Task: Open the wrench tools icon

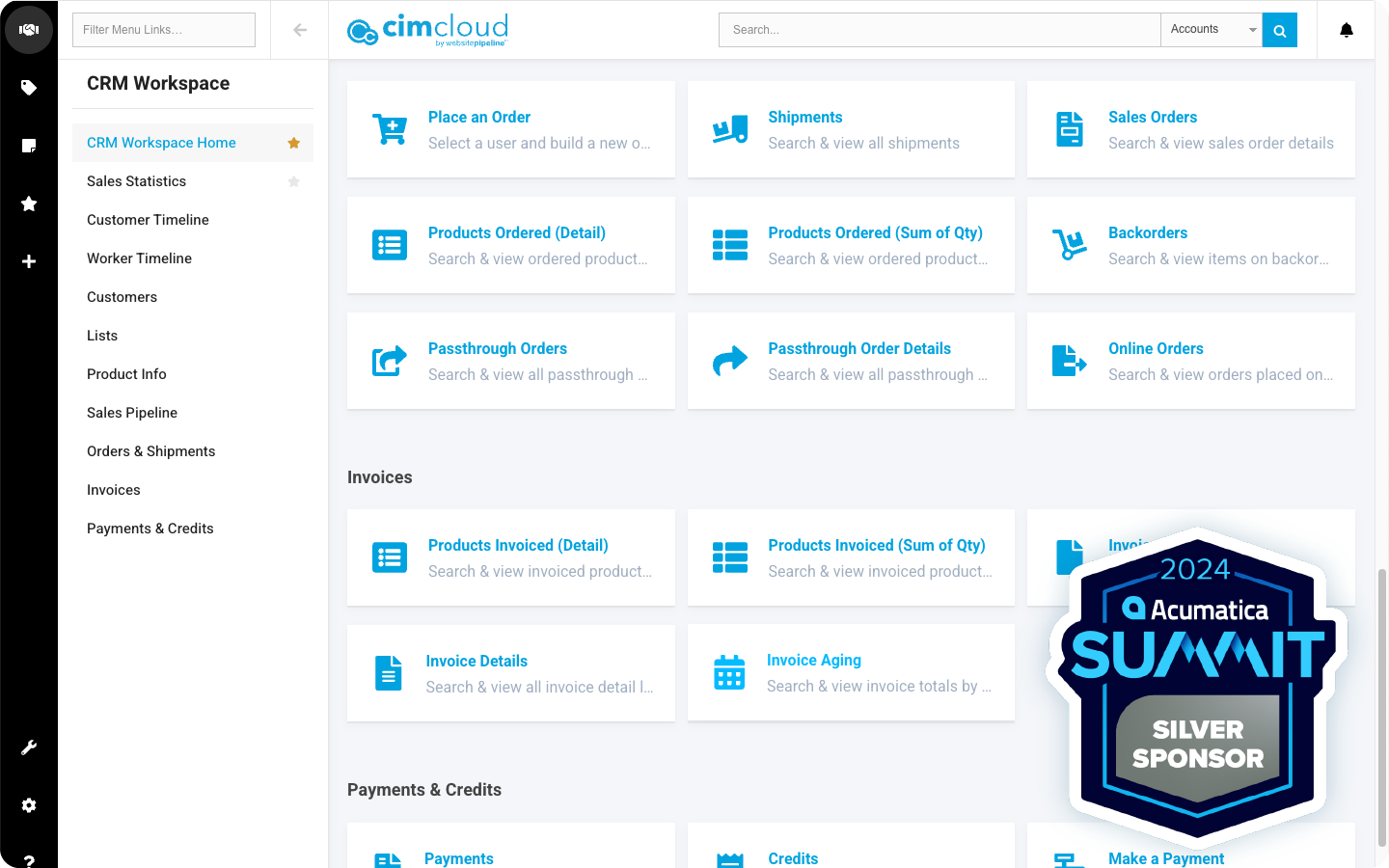Action: (29, 747)
